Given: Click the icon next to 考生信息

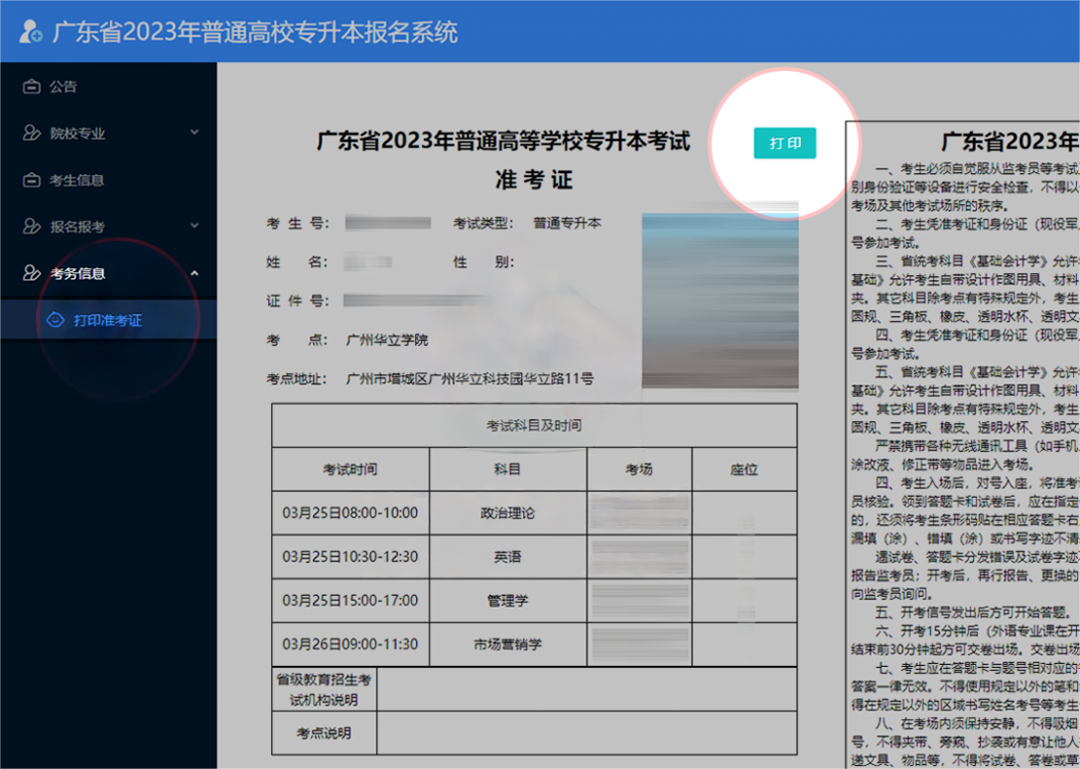Looking at the screenshot, I should 31,180.
